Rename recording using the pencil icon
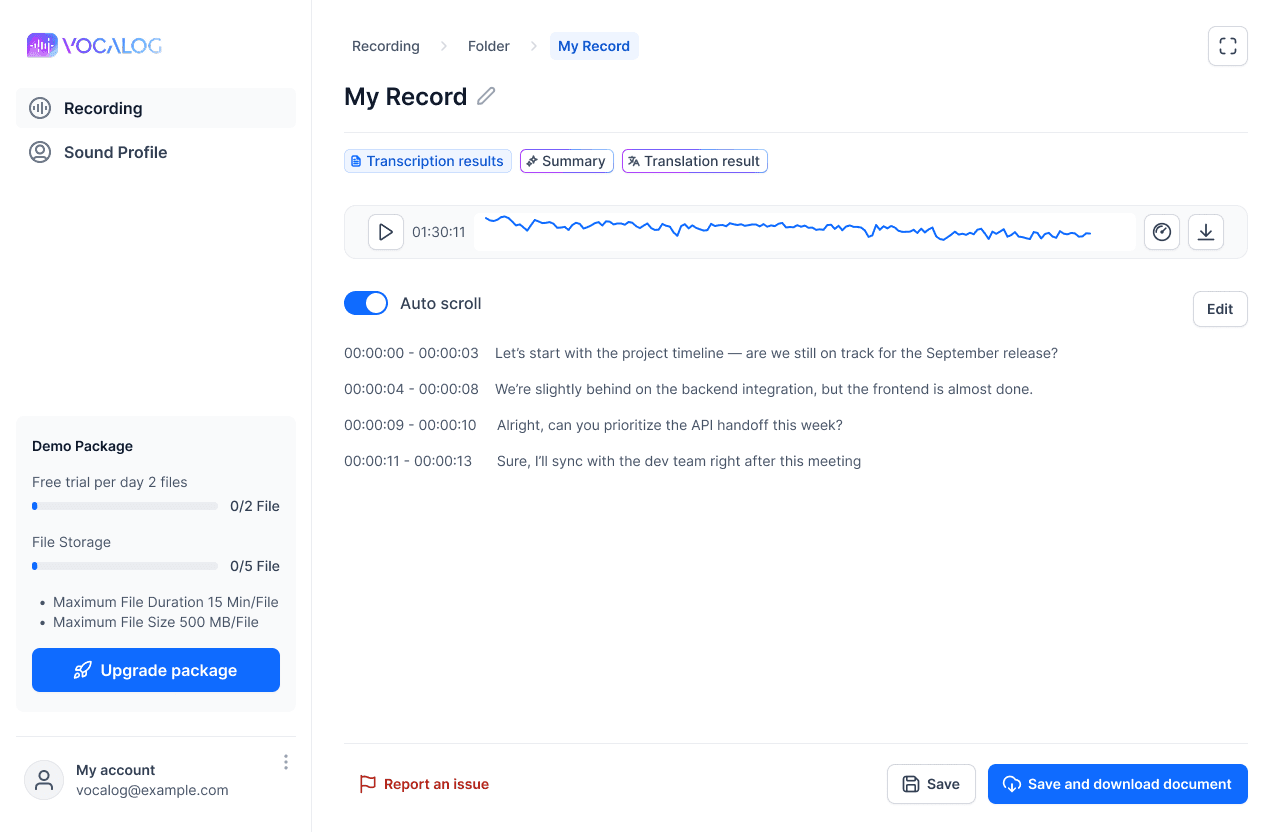The height and width of the screenshot is (832, 1280). point(486,96)
